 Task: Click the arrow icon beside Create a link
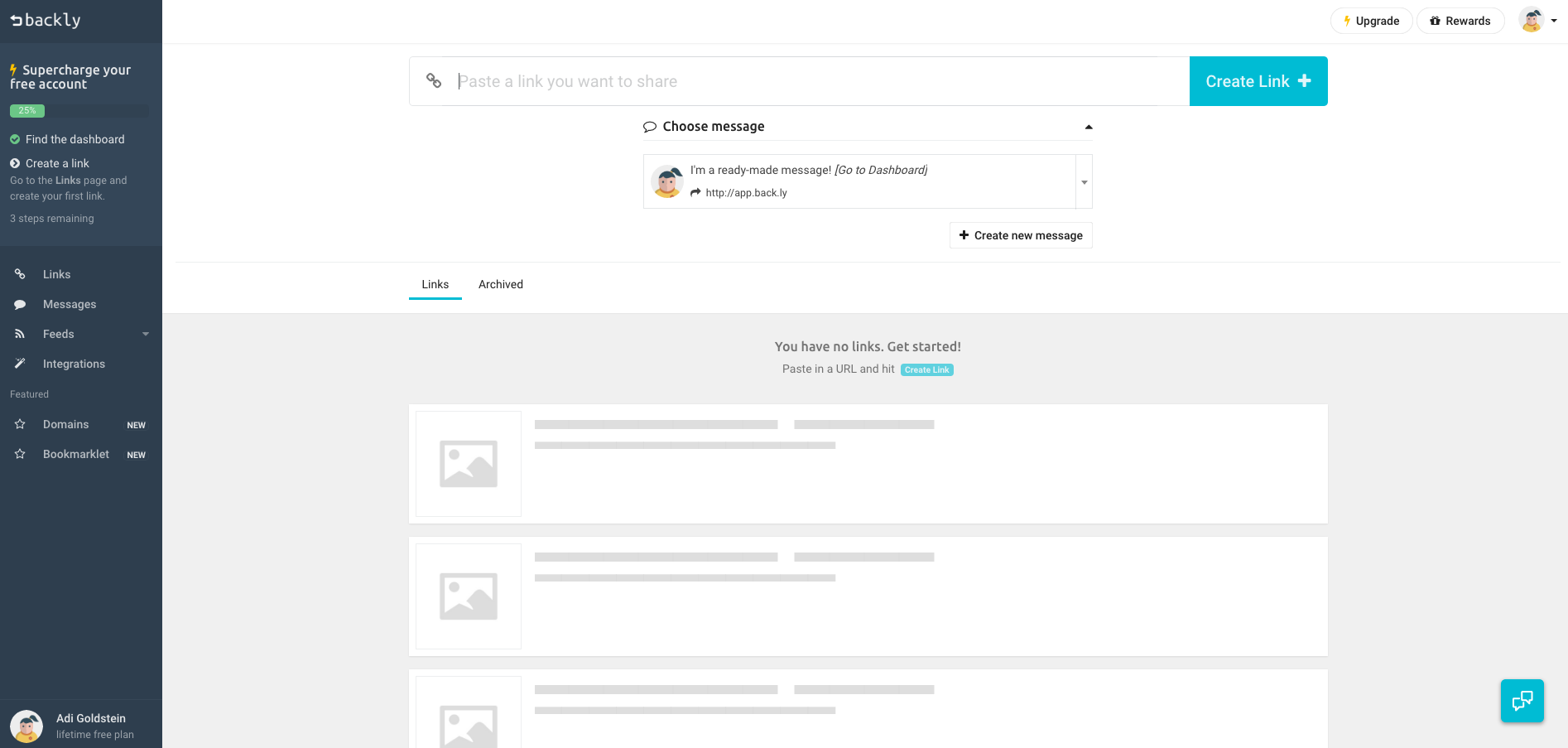[x=15, y=163]
